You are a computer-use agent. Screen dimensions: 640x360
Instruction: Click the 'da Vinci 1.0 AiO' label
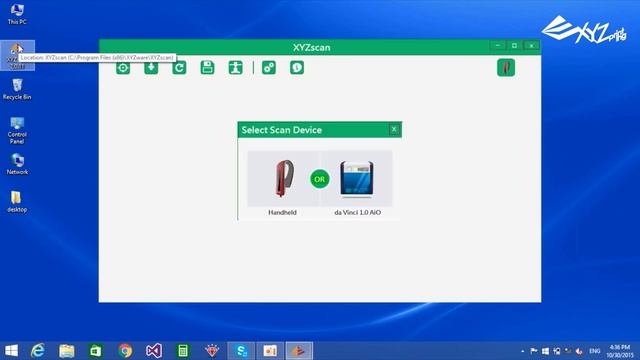358,212
